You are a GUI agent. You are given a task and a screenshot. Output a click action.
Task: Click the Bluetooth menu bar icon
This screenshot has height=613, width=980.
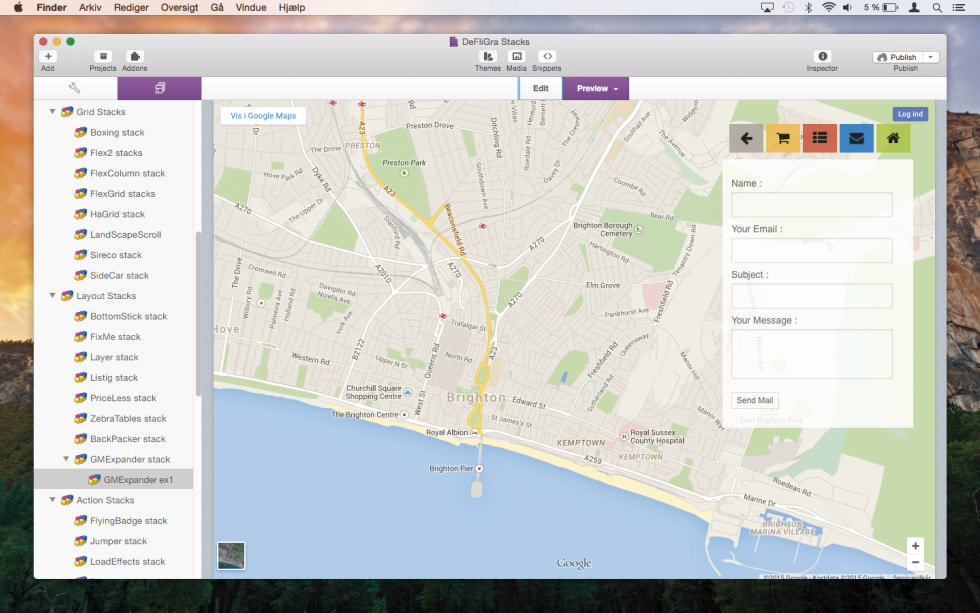(x=808, y=7)
